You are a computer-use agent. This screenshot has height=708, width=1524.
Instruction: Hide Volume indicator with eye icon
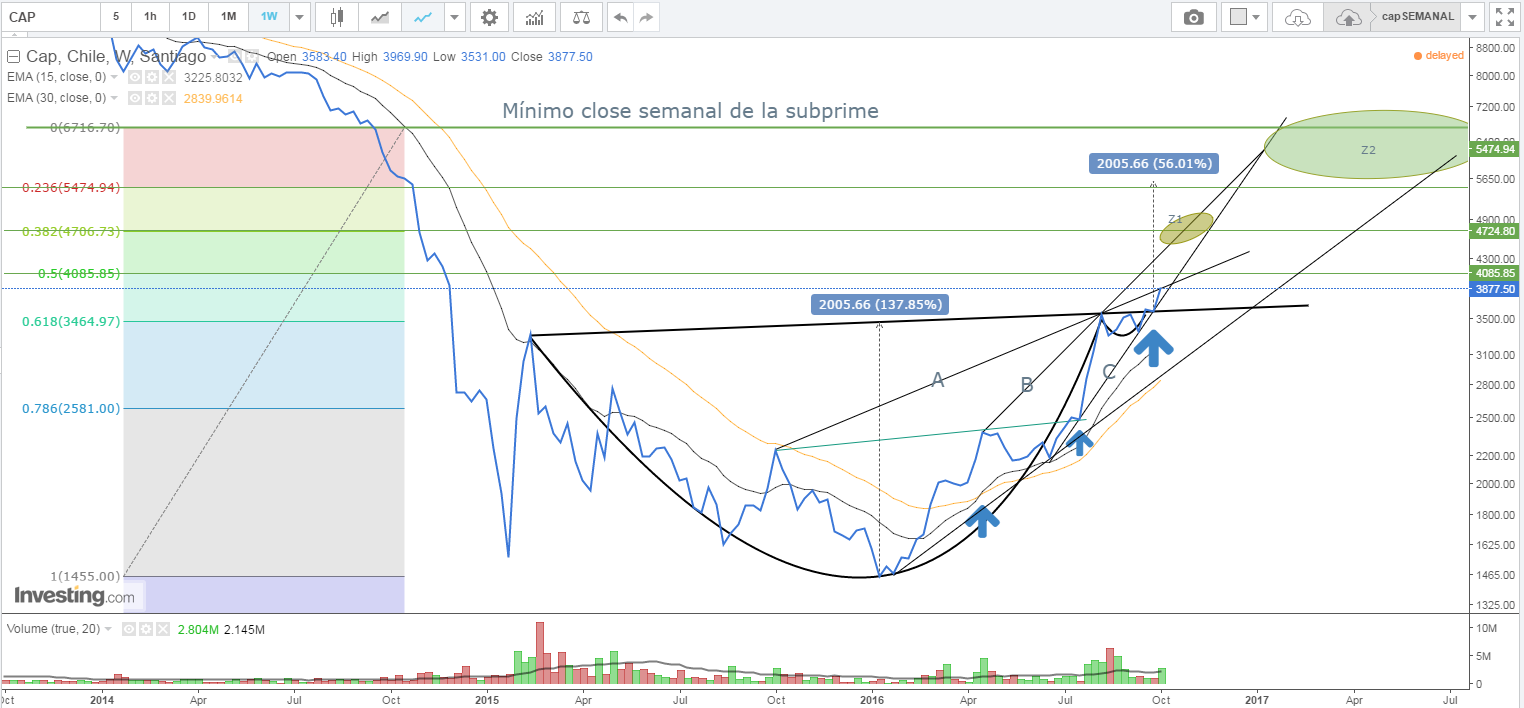[129, 629]
